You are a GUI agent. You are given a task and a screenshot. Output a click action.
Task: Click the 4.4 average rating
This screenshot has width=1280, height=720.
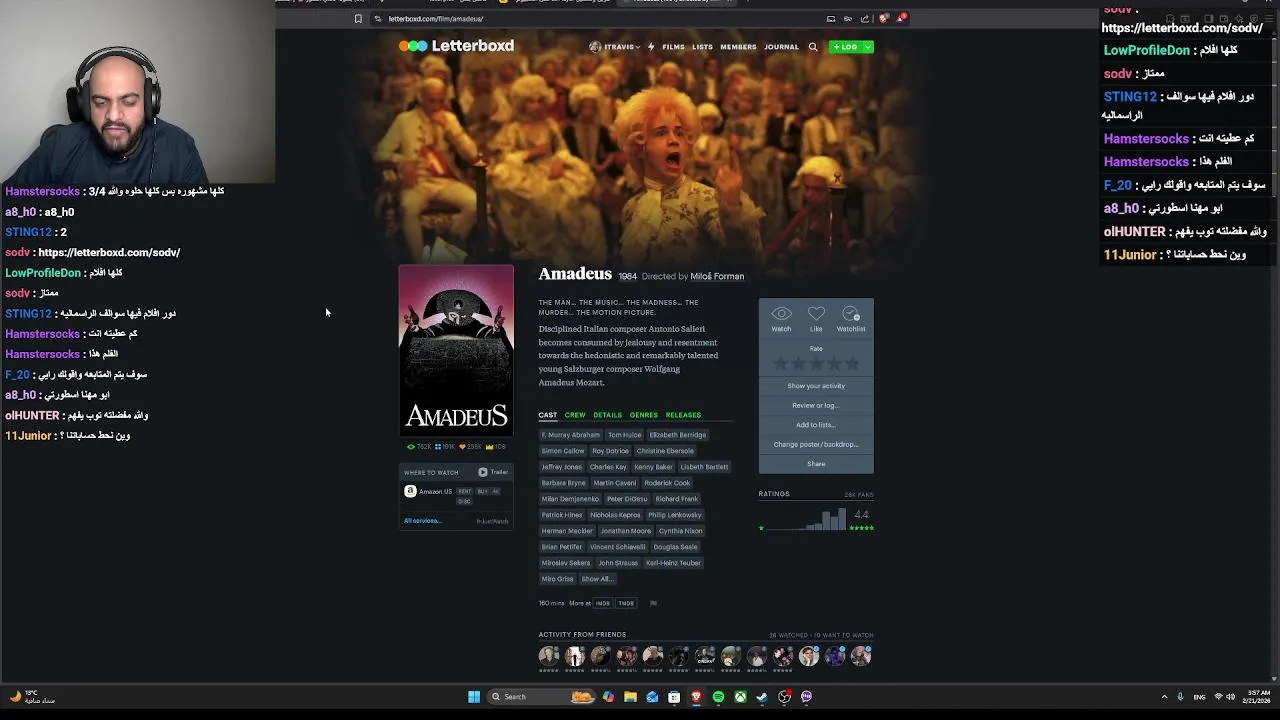[861, 515]
